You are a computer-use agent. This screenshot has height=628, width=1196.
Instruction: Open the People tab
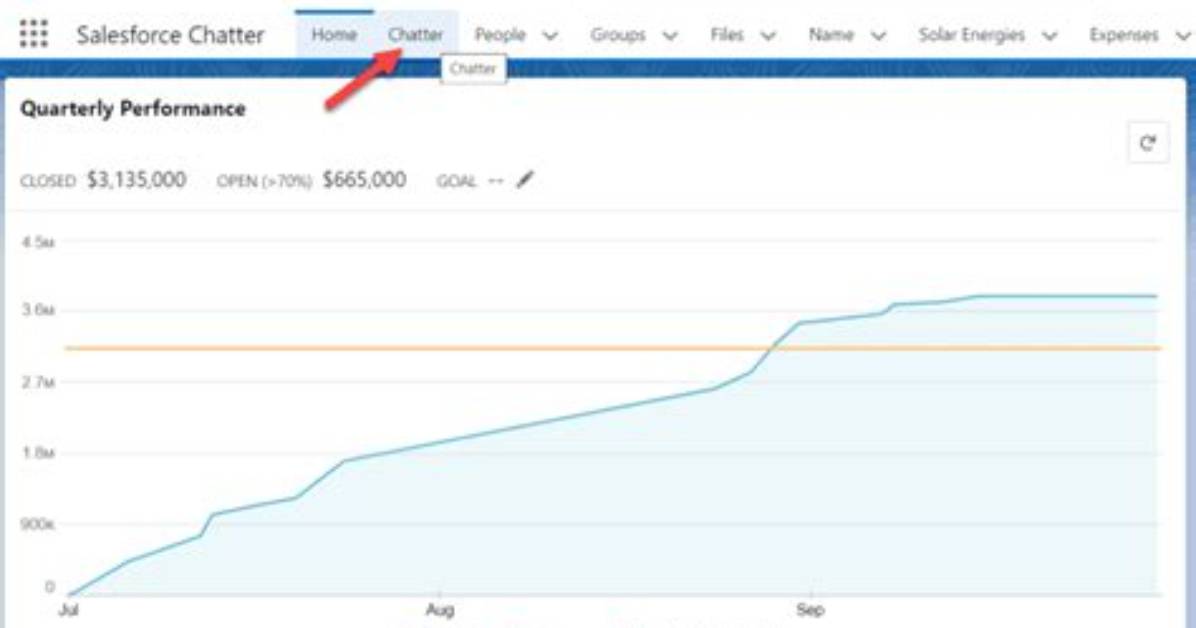point(500,35)
